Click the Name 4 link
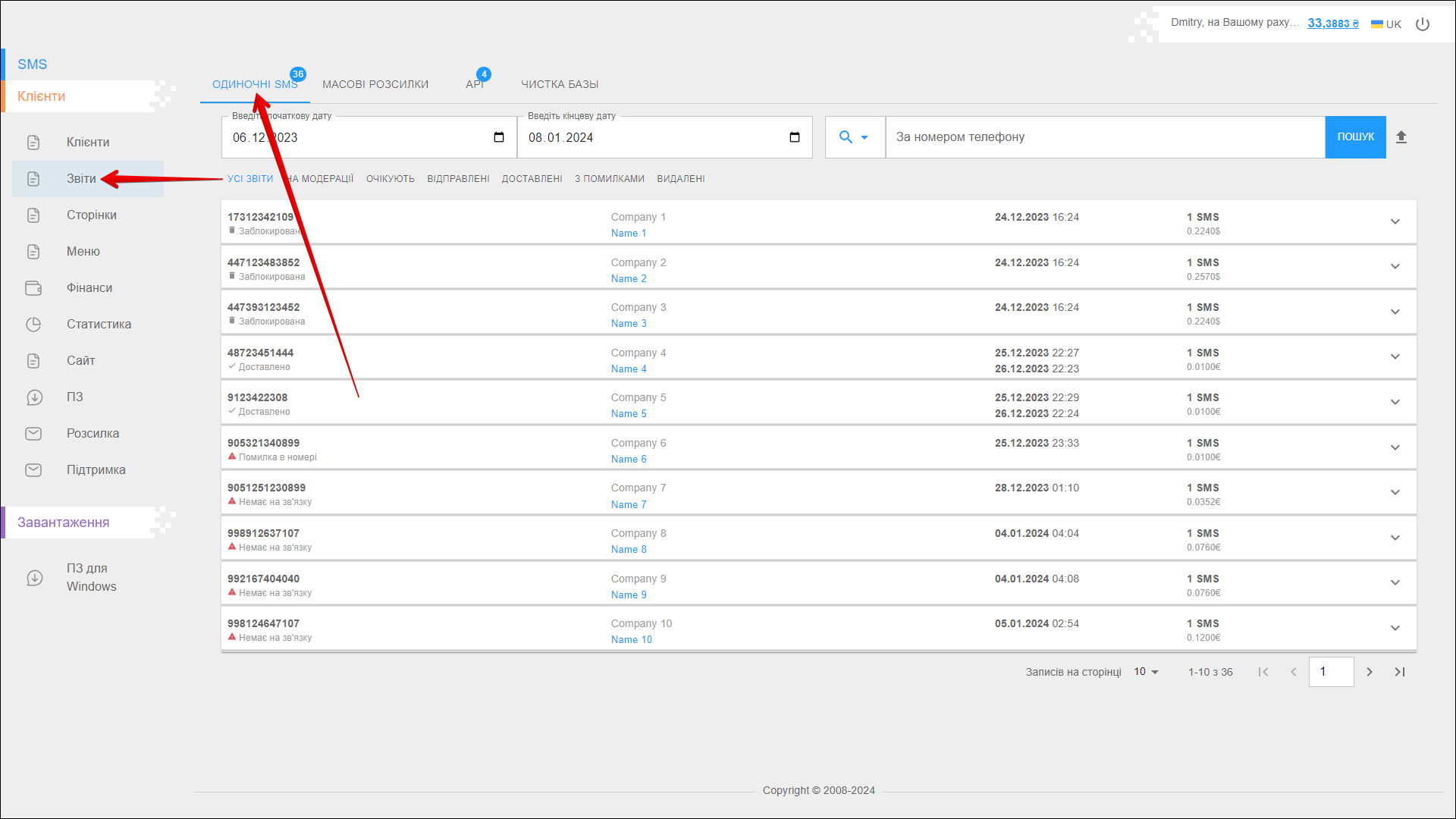 (x=629, y=369)
